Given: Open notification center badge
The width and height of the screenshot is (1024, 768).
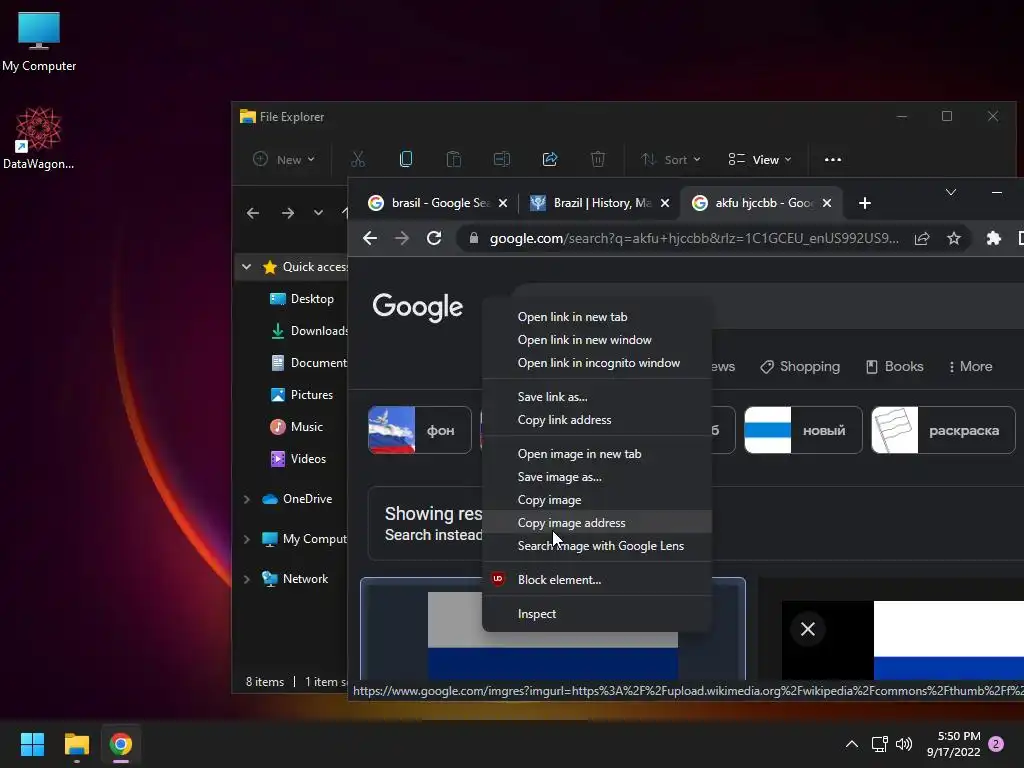Looking at the screenshot, I should tap(996, 744).
